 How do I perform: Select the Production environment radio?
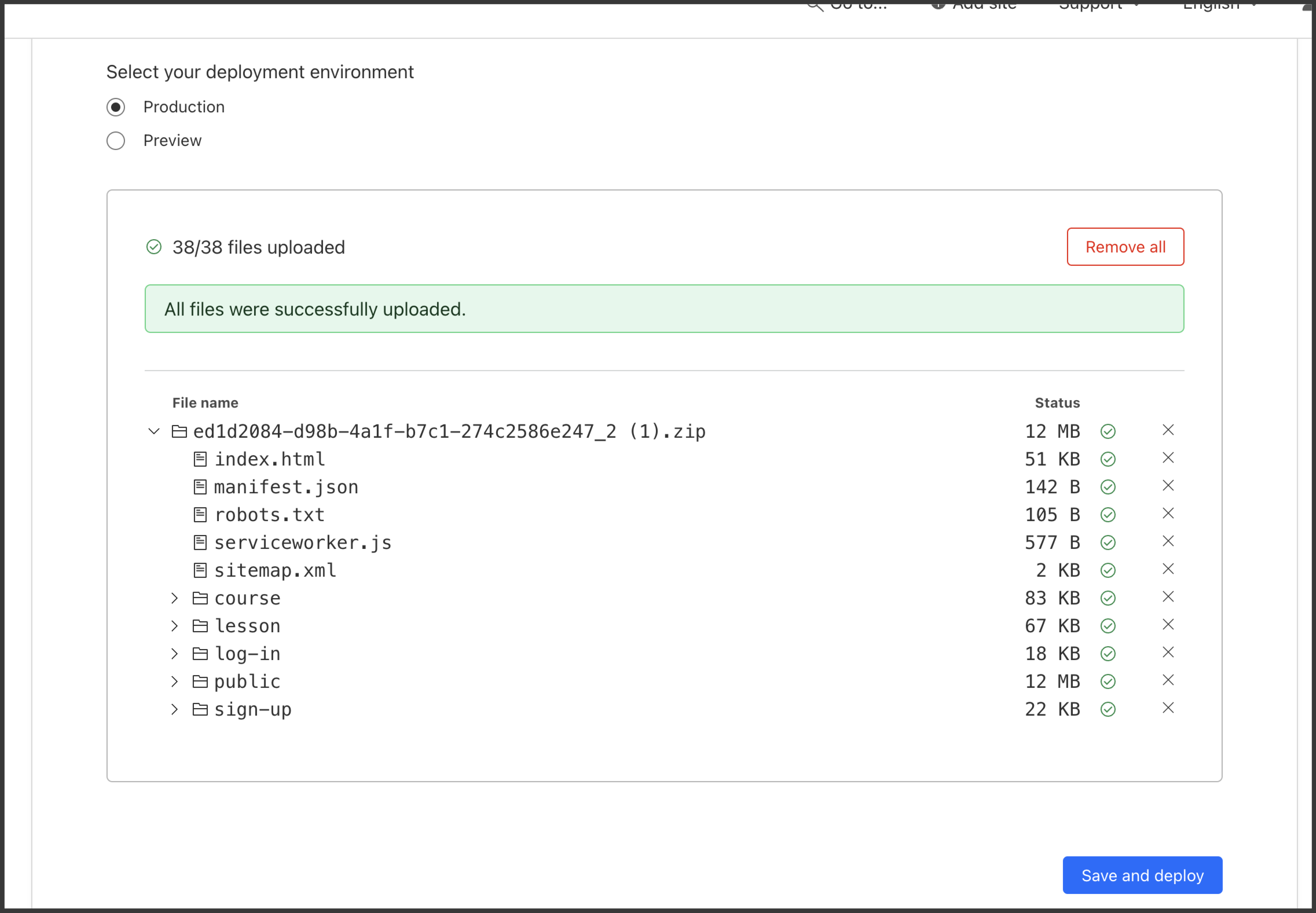tap(116, 107)
